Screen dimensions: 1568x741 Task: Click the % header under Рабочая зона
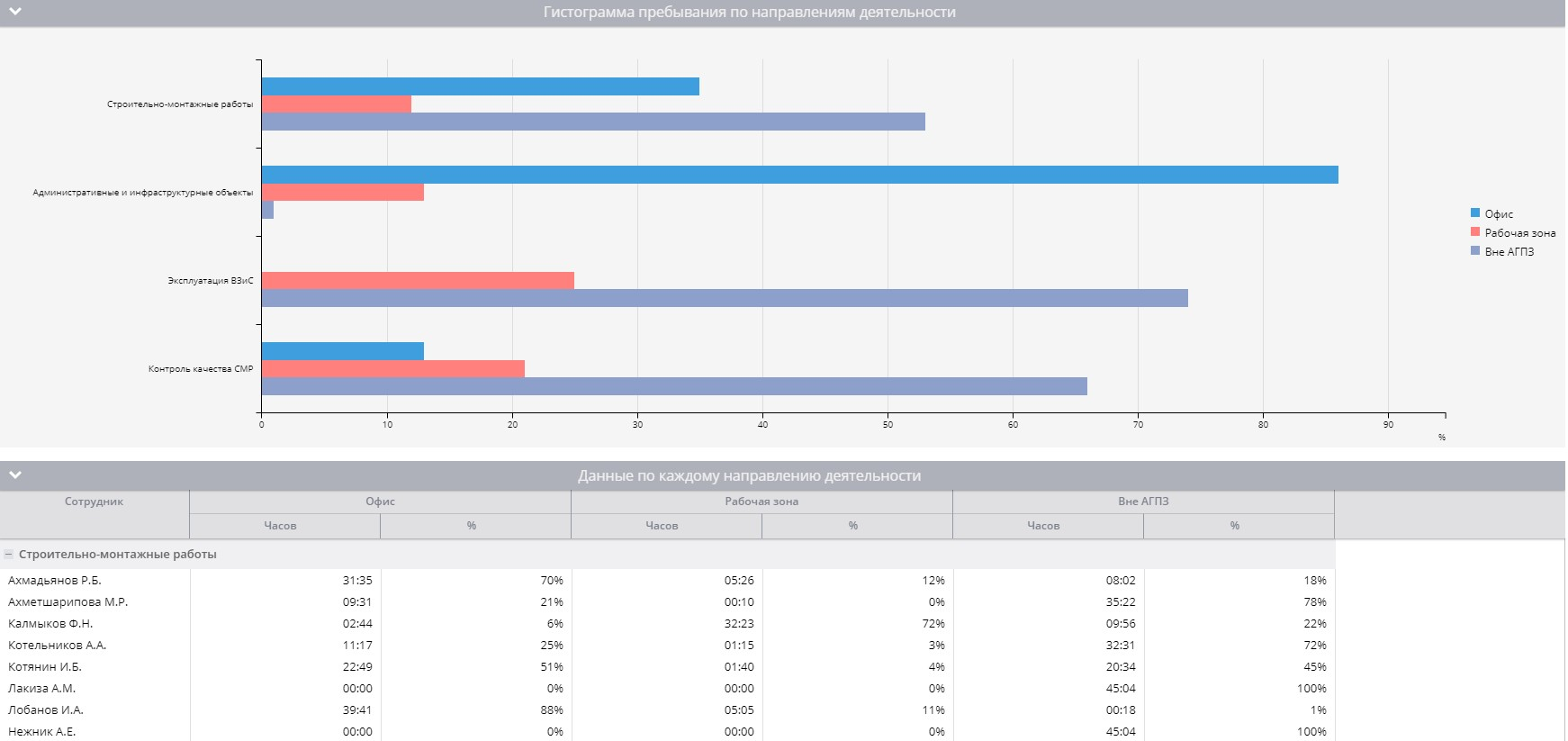852,526
